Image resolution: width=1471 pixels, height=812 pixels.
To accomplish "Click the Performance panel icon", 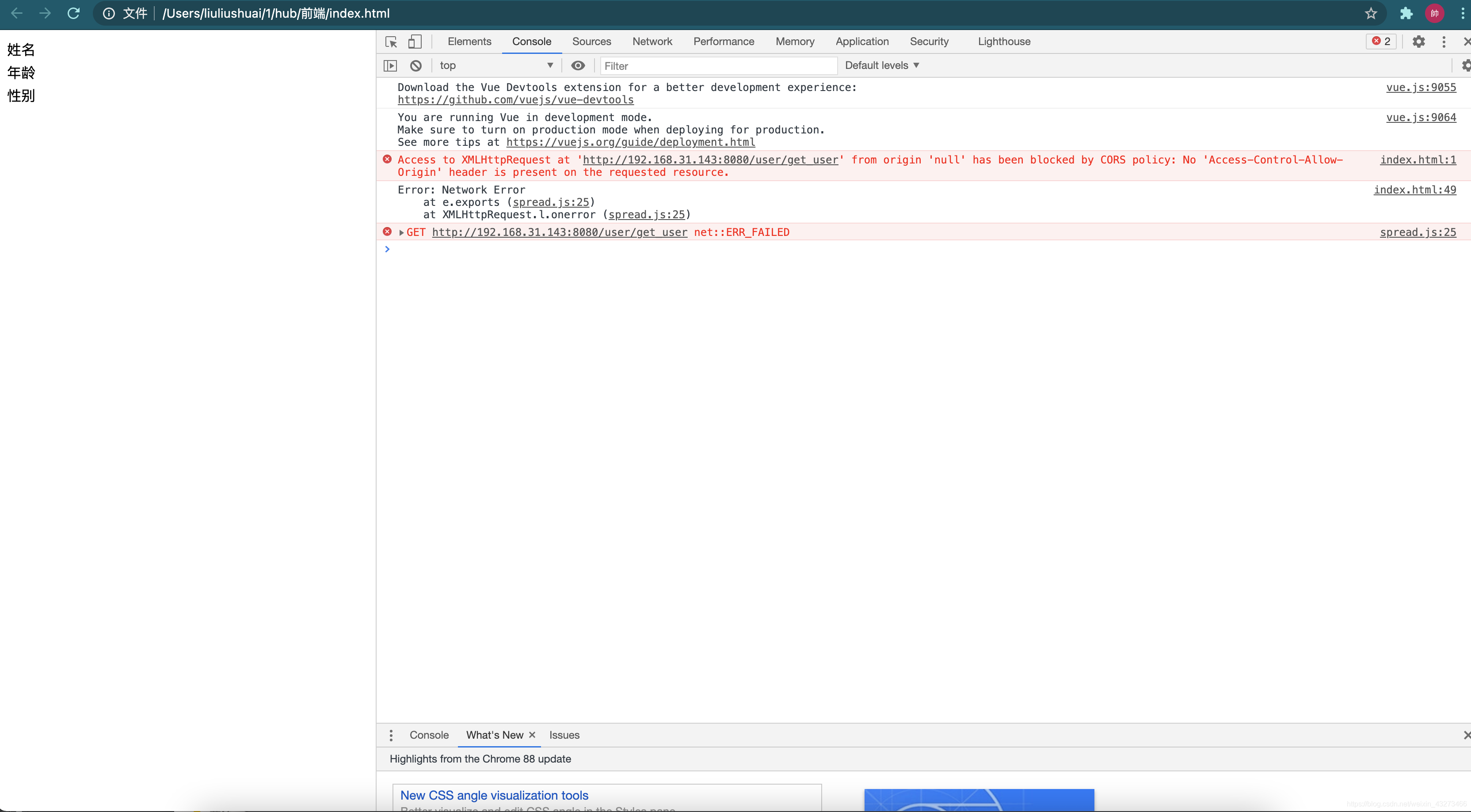I will (723, 41).
